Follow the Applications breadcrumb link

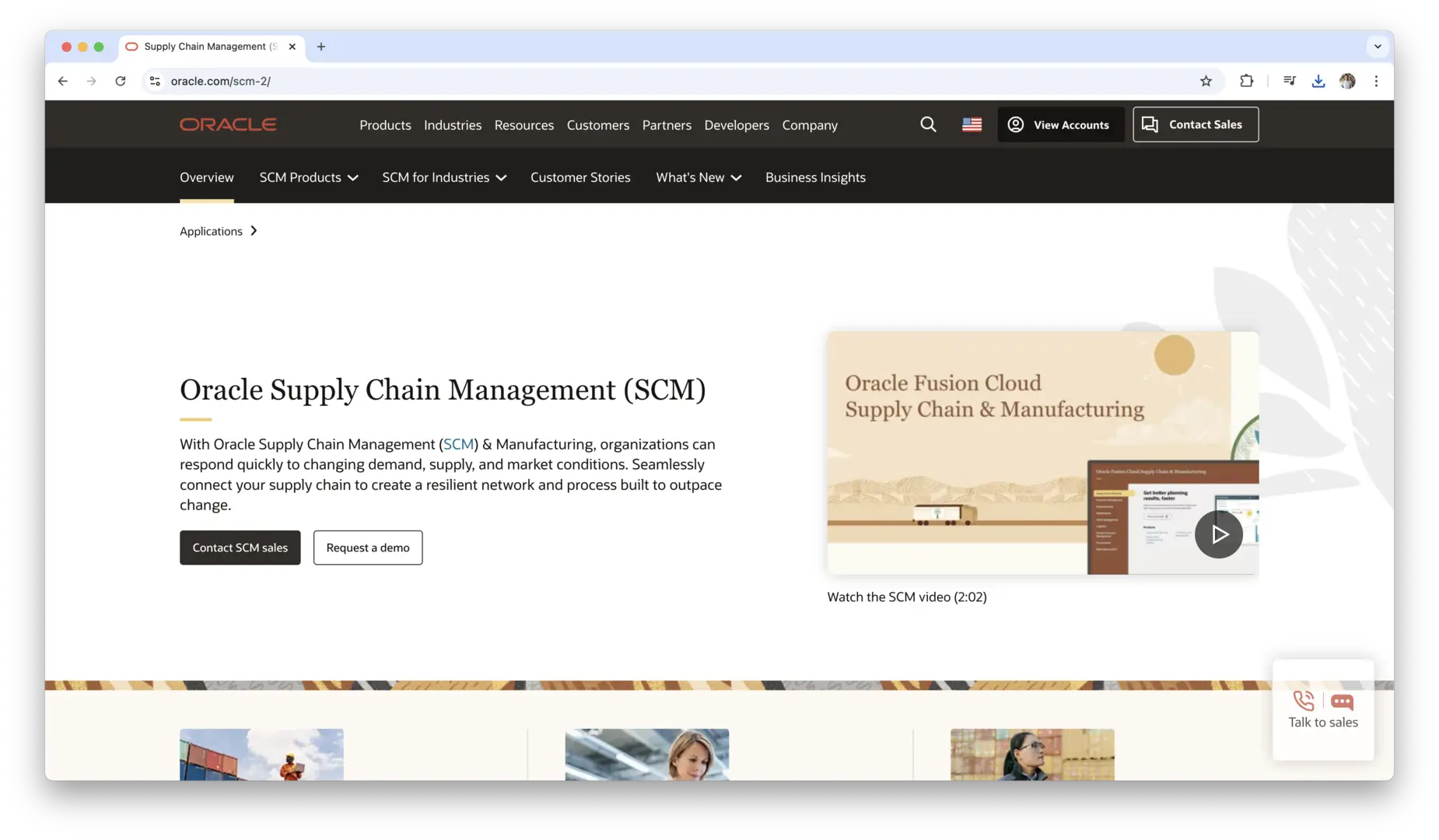(x=211, y=231)
